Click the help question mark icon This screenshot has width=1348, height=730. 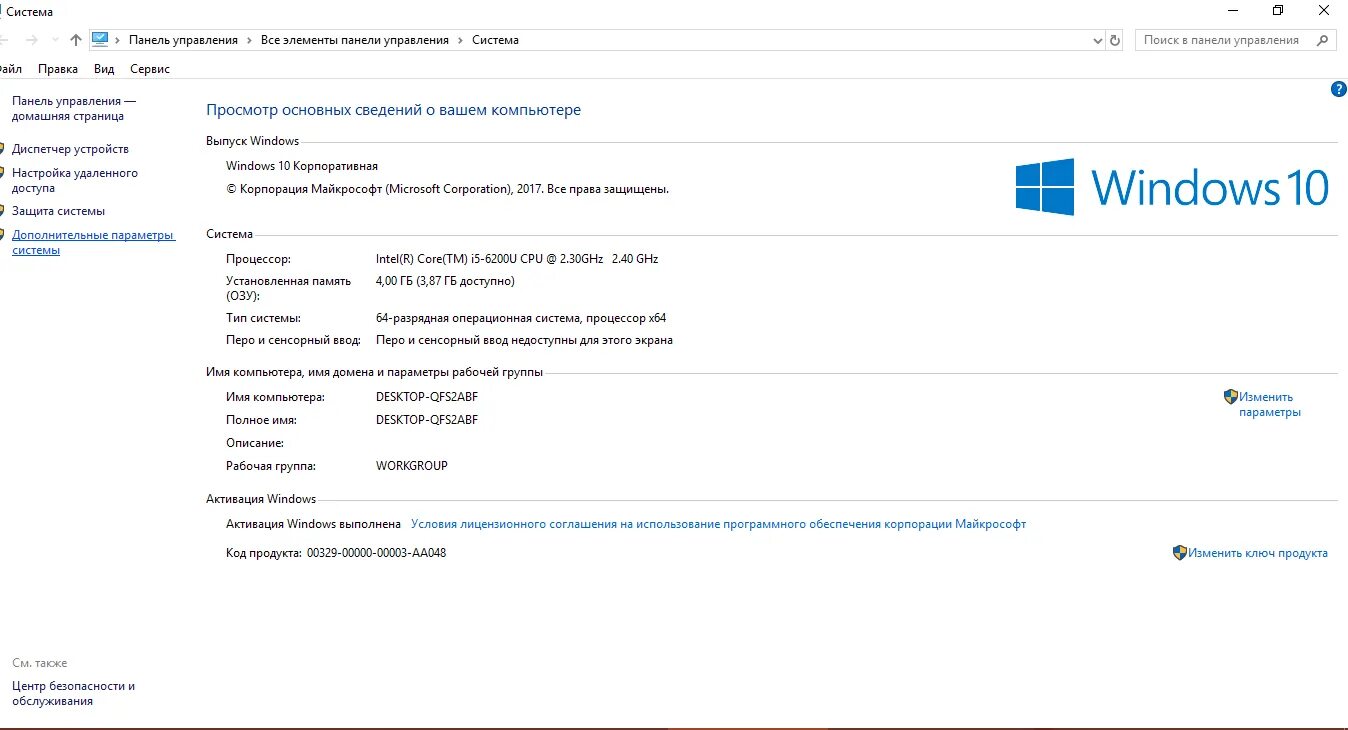1339,89
